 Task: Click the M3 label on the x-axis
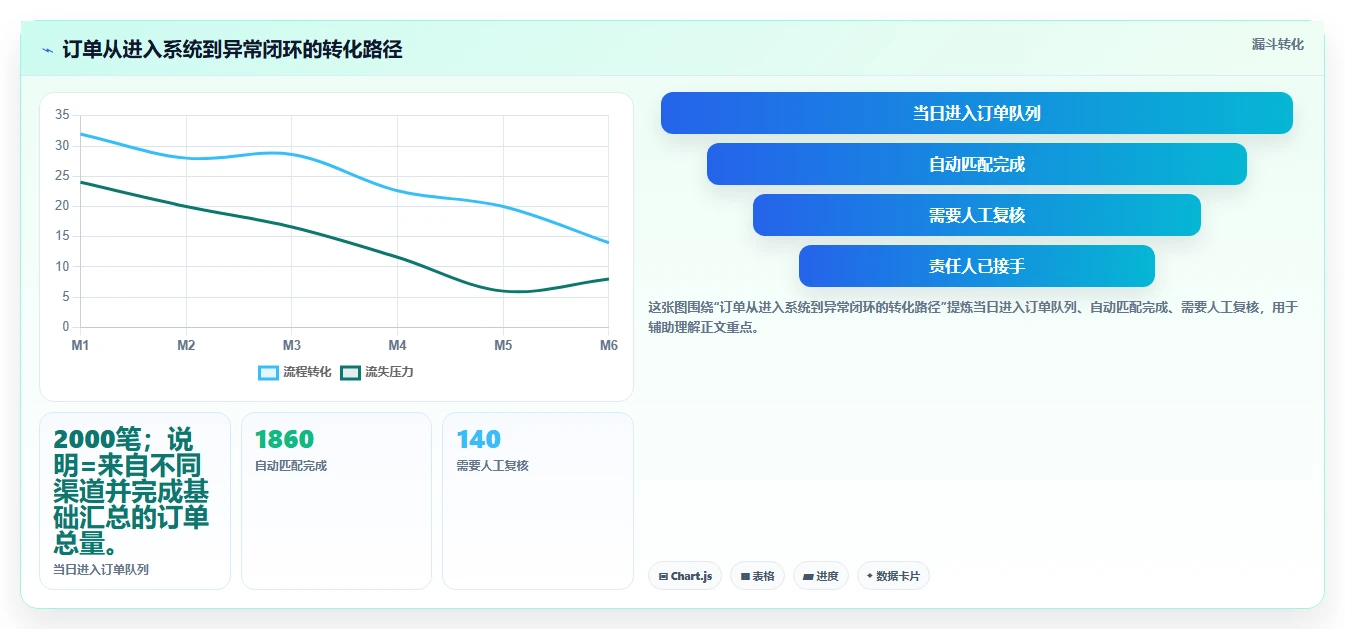click(291, 345)
